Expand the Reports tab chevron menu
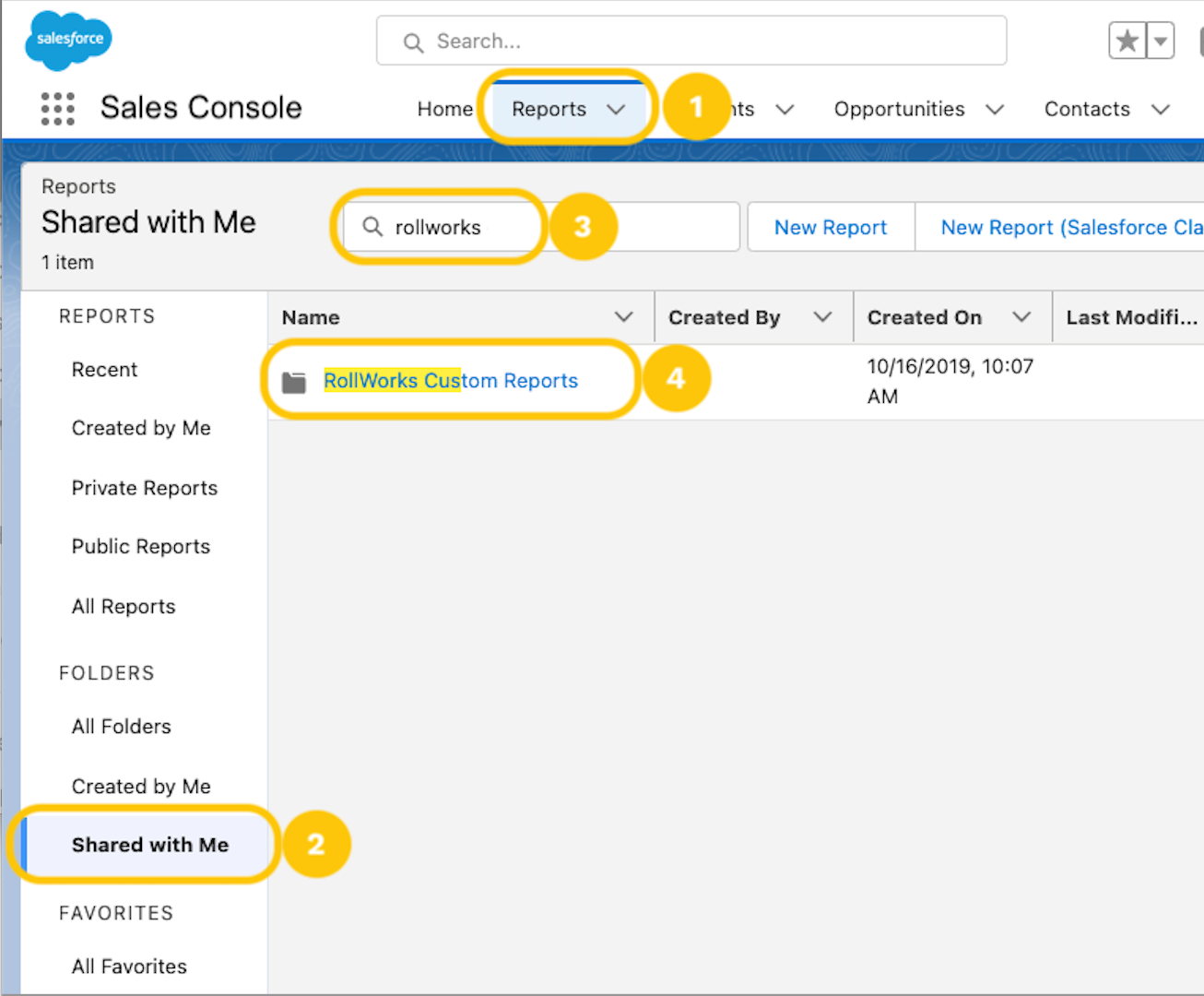Image resolution: width=1204 pixels, height=996 pixels. pyautogui.click(x=616, y=110)
